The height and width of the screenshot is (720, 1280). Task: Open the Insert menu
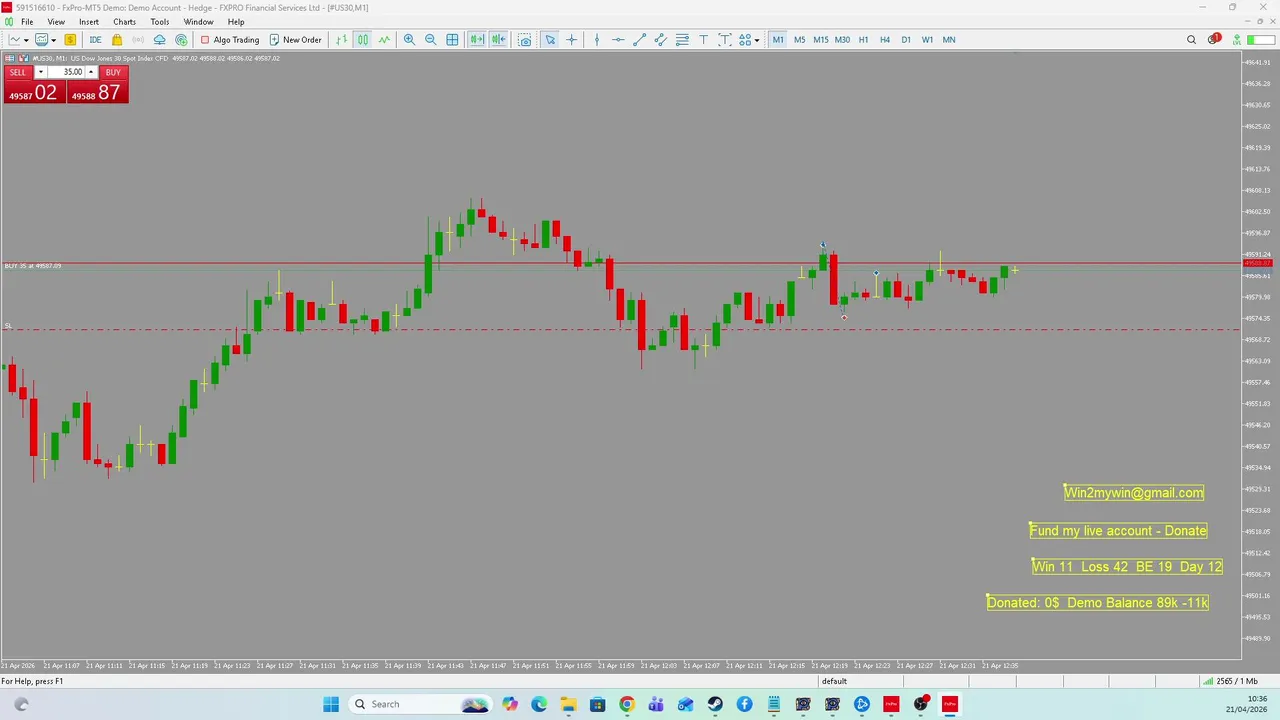(x=89, y=21)
